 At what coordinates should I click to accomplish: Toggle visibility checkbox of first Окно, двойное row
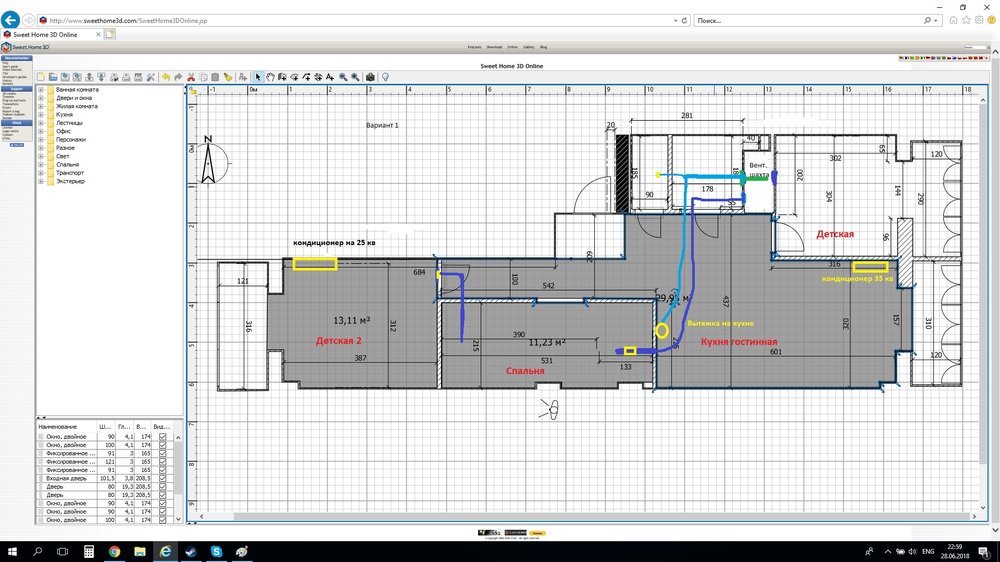(162, 437)
